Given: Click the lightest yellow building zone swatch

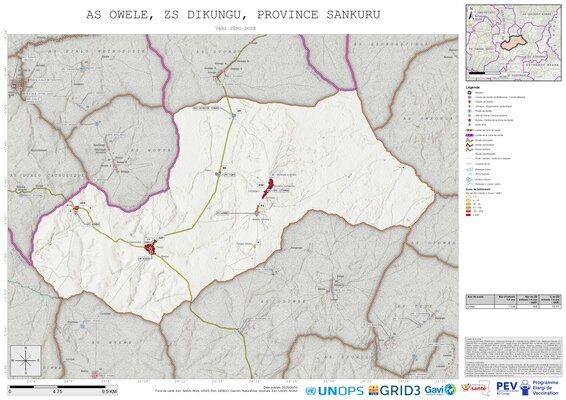Looking at the screenshot, I should pyautogui.click(x=469, y=197).
